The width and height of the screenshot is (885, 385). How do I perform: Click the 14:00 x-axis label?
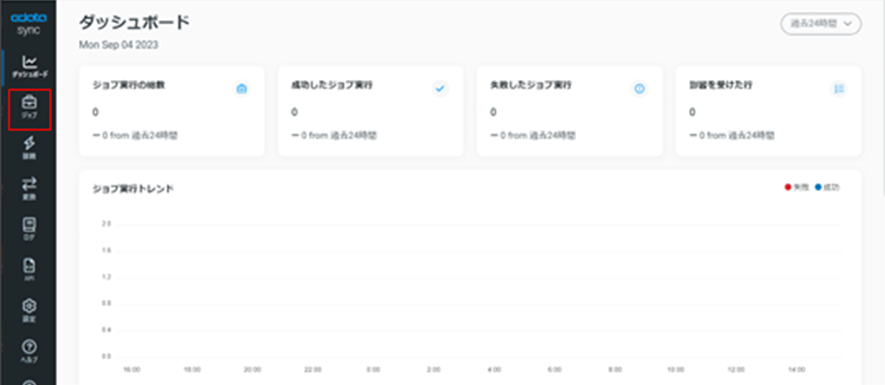click(x=797, y=370)
